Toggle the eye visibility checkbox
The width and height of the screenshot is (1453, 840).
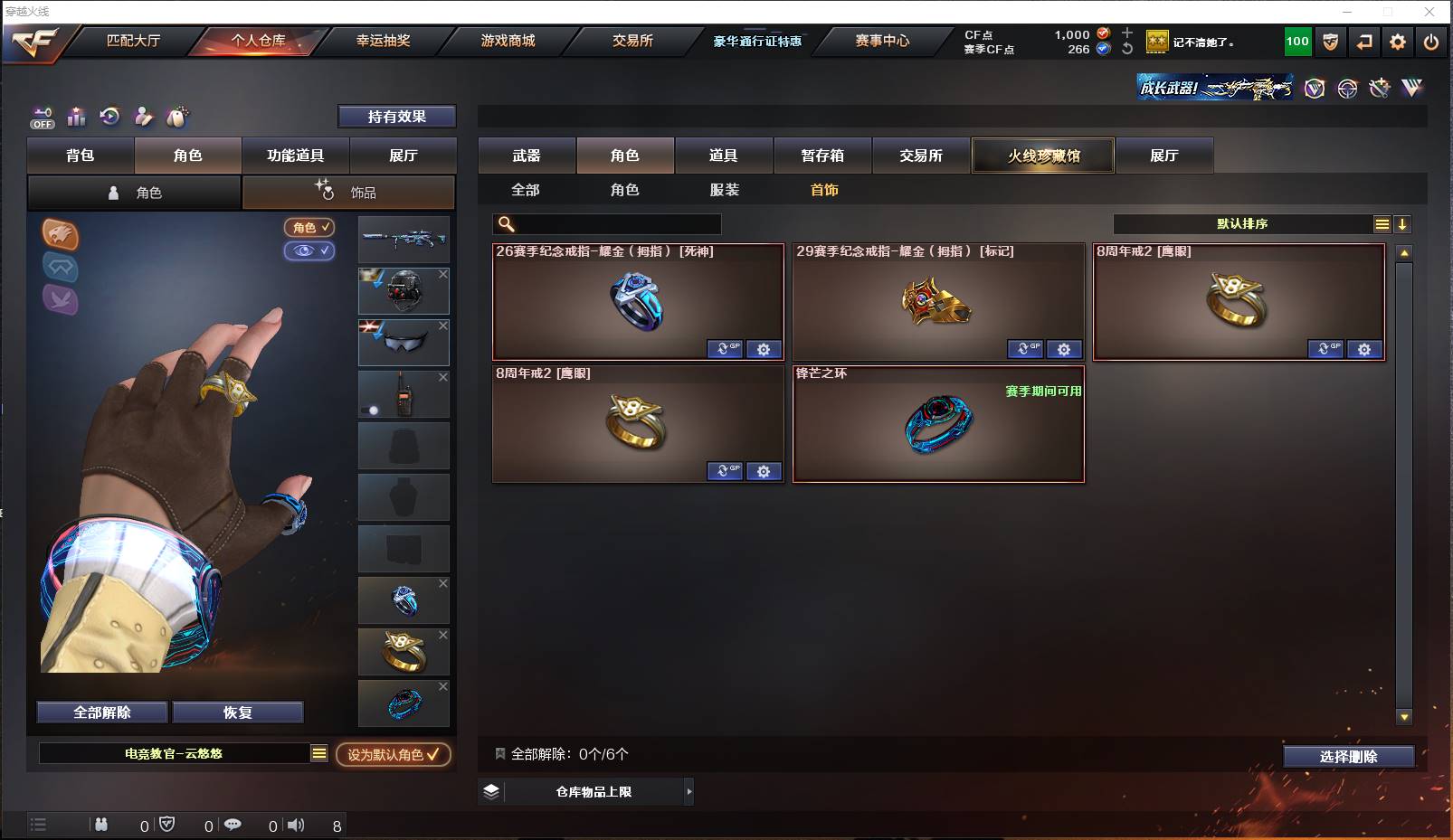click(309, 250)
